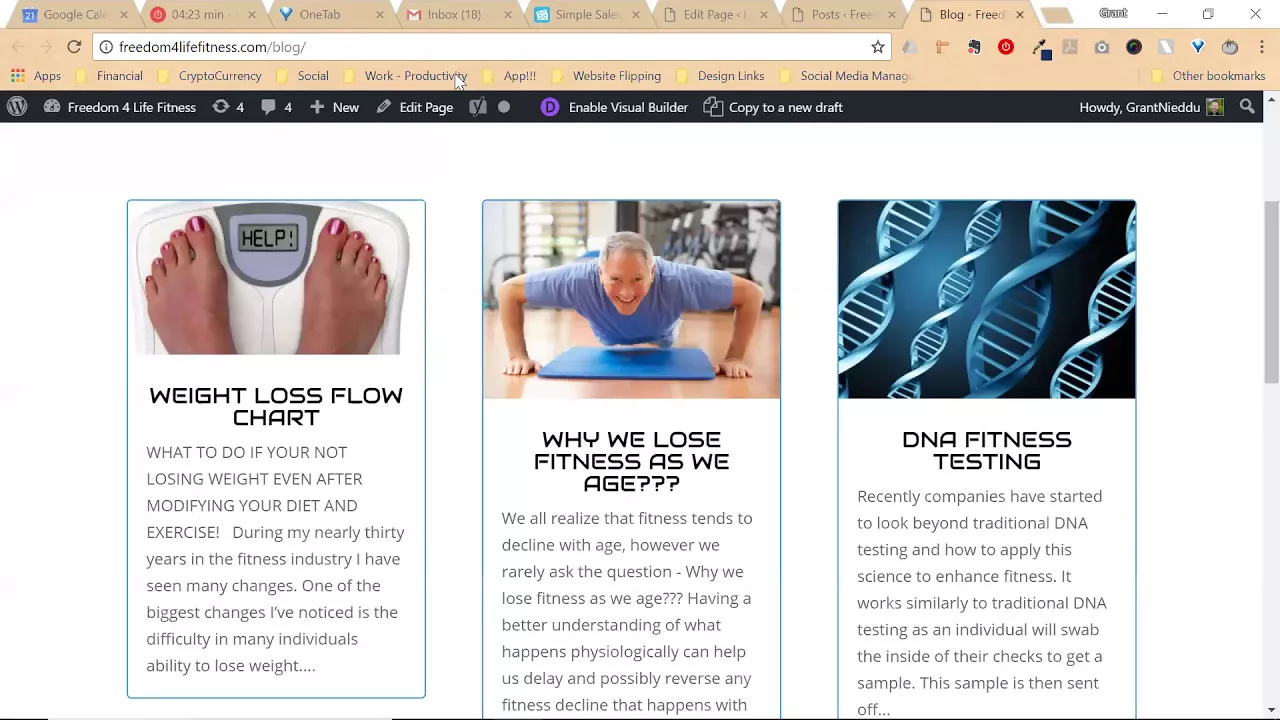Open the Other bookmarks folder
Image resolution: width=1280 pixels, height=720 pixels.
[1209, 76]
